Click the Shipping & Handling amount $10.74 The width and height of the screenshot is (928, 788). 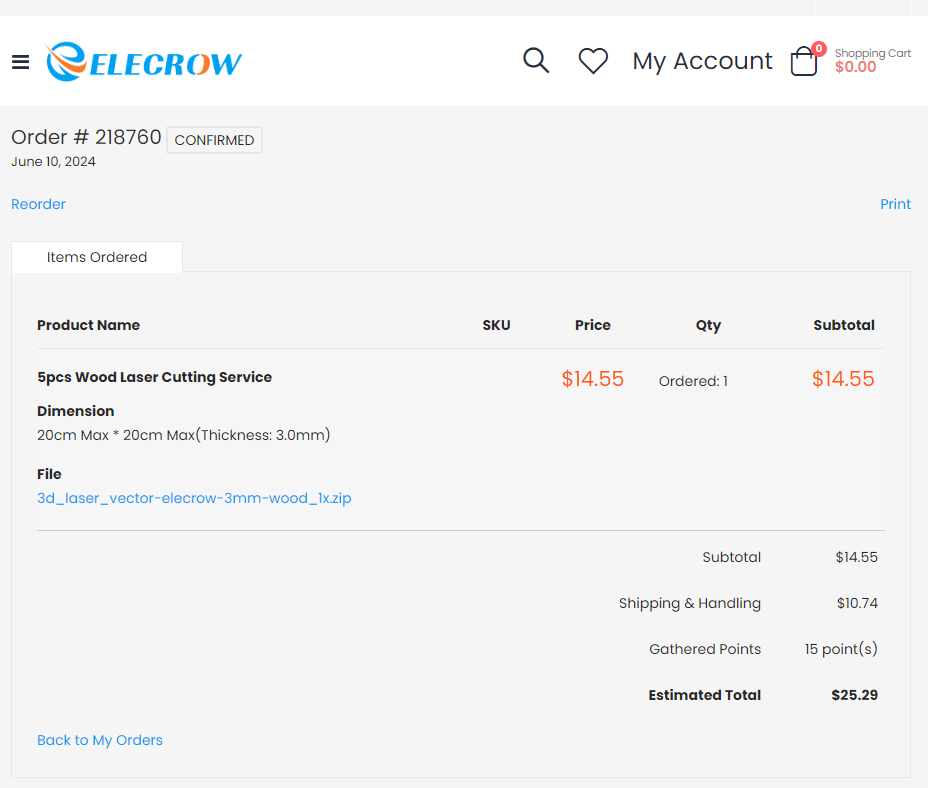[857, 603]
